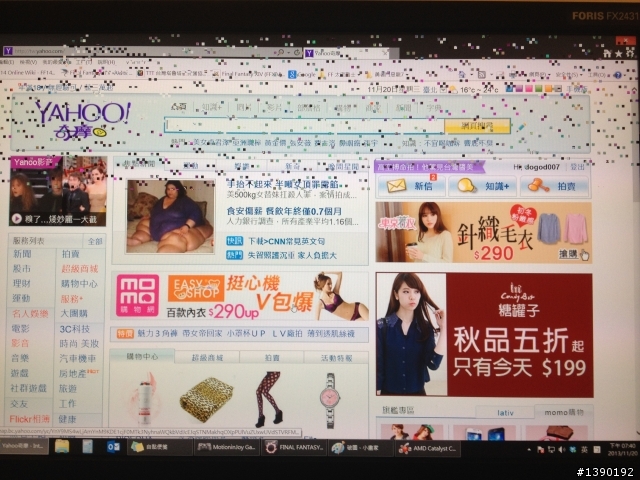640x480 pixels.
Task: Select the momo購物 tab in 旗艦專區
Action: [564, 412]
